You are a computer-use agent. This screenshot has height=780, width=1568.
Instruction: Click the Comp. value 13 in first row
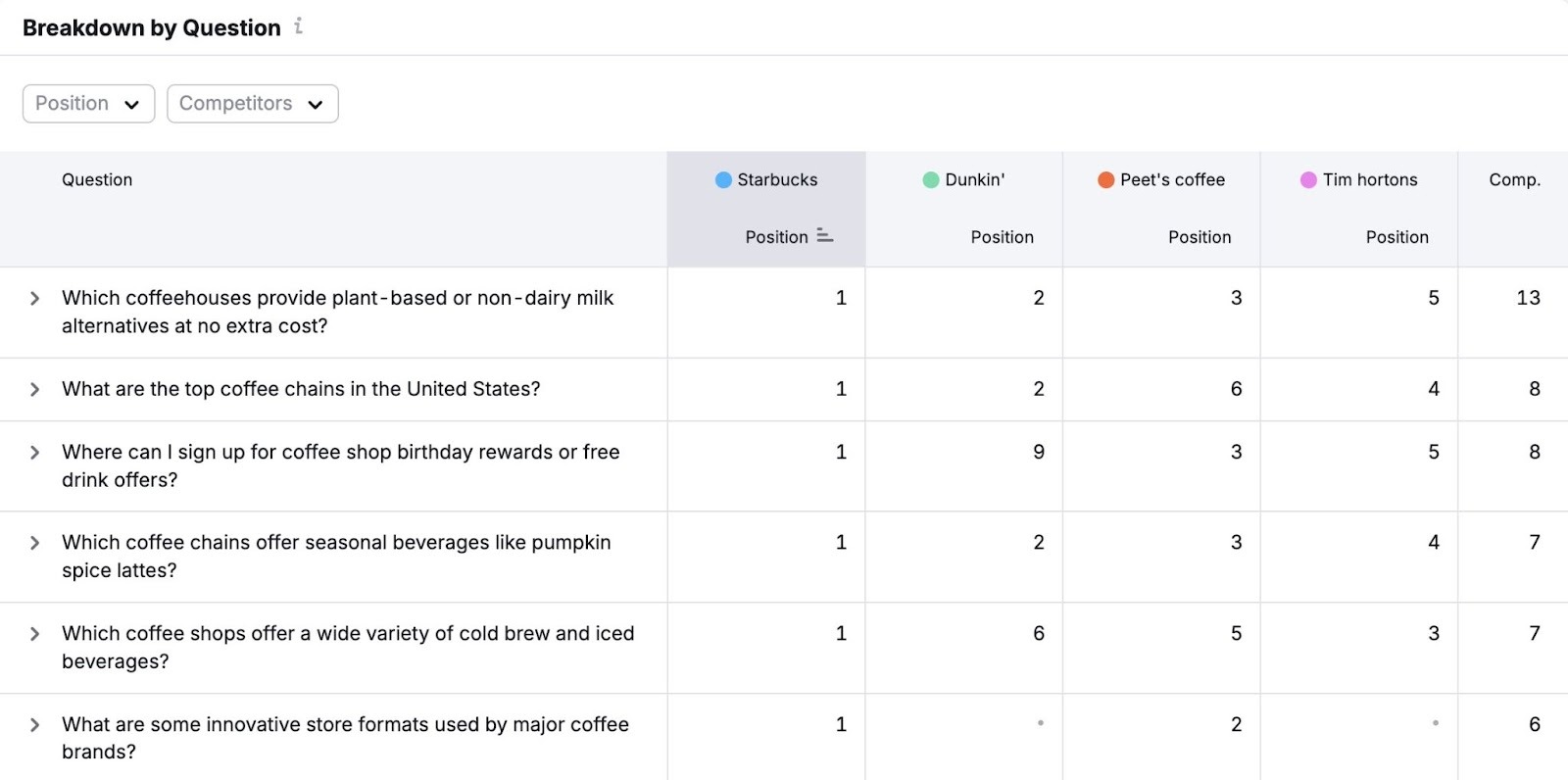tap(1528, 298)
